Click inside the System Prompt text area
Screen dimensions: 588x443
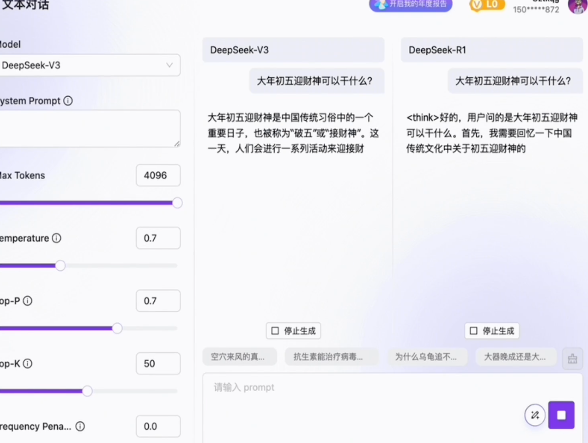coord(89,129)
